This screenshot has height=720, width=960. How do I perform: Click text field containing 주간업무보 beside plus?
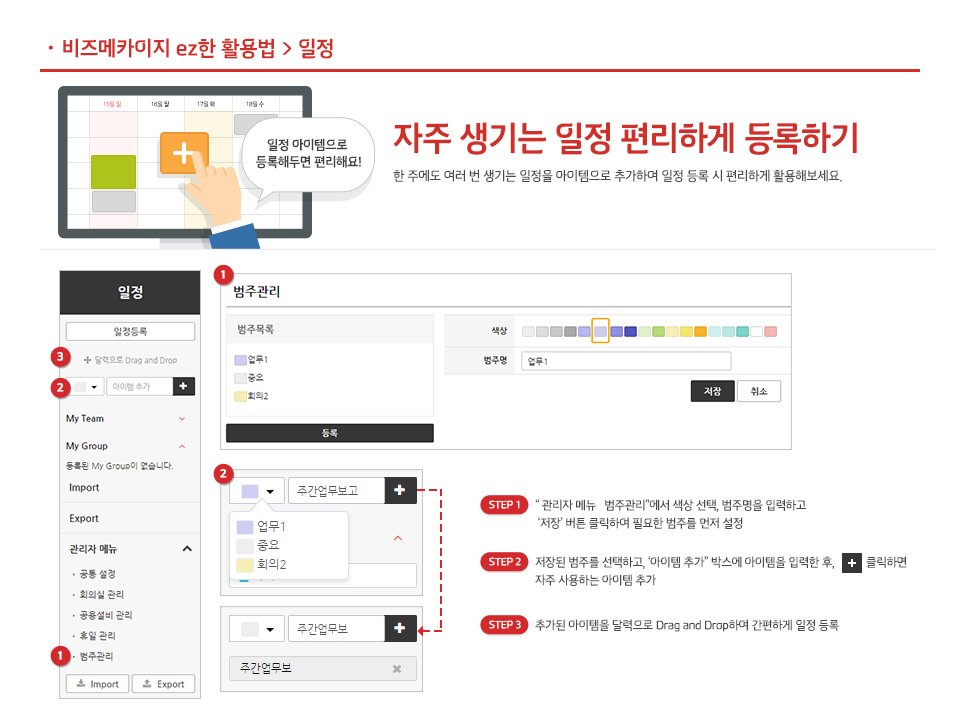(x=336, y=629)
